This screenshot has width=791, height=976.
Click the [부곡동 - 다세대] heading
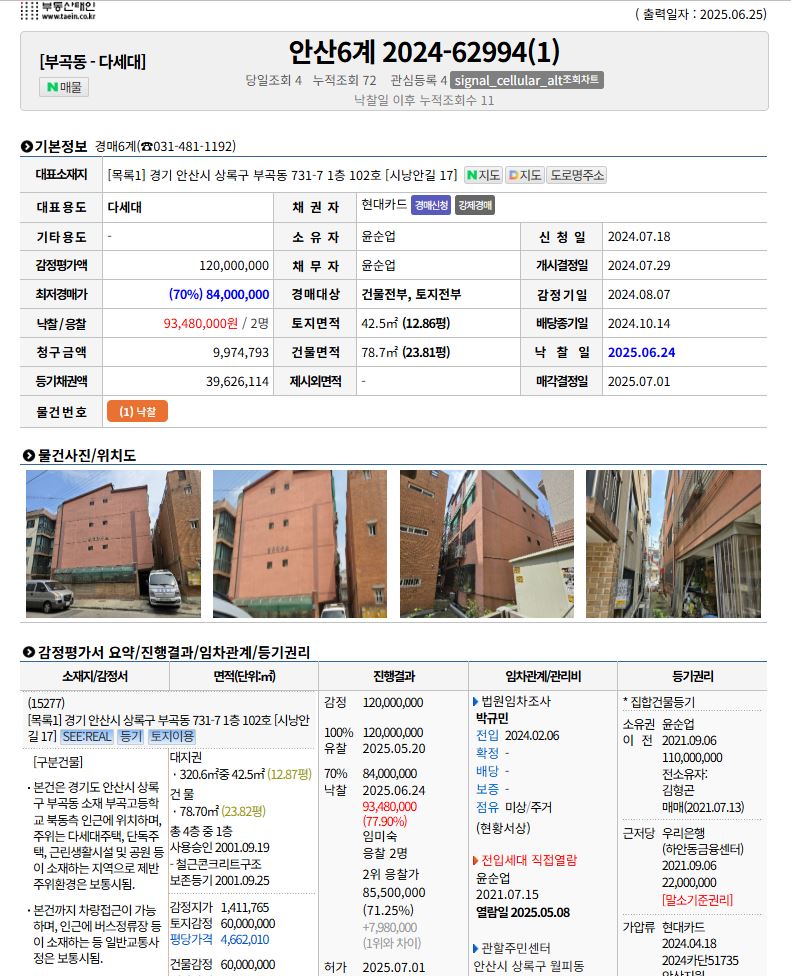click(x=93, y=62)
